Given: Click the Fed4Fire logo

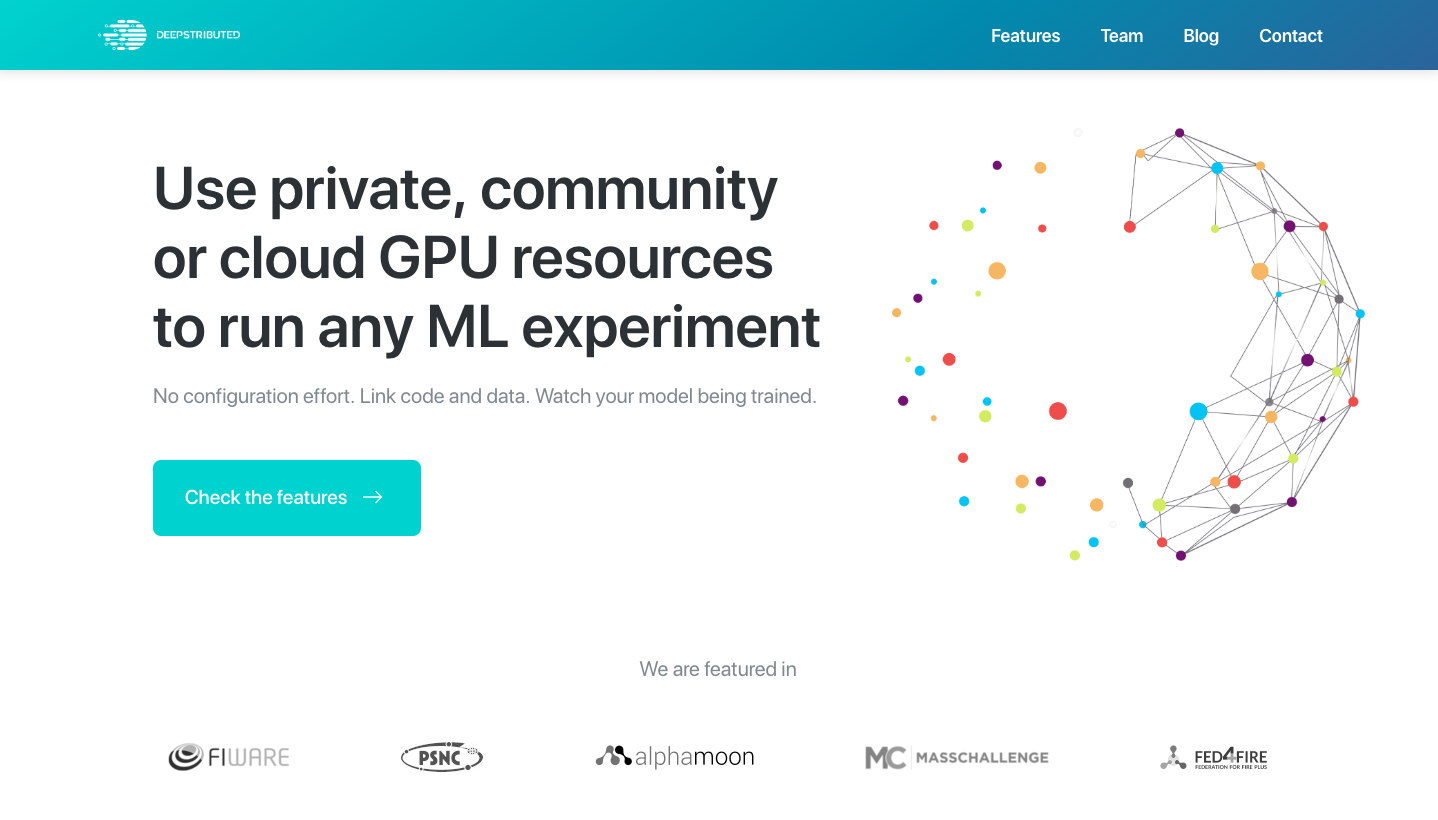Looking at the screenshot, I should [1213, 757].
